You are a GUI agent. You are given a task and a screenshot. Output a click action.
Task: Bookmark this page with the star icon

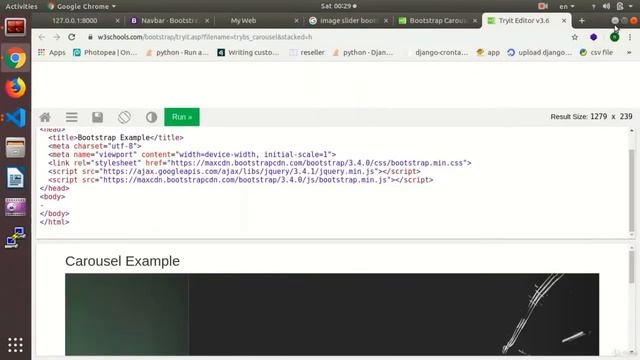[575, 37]
